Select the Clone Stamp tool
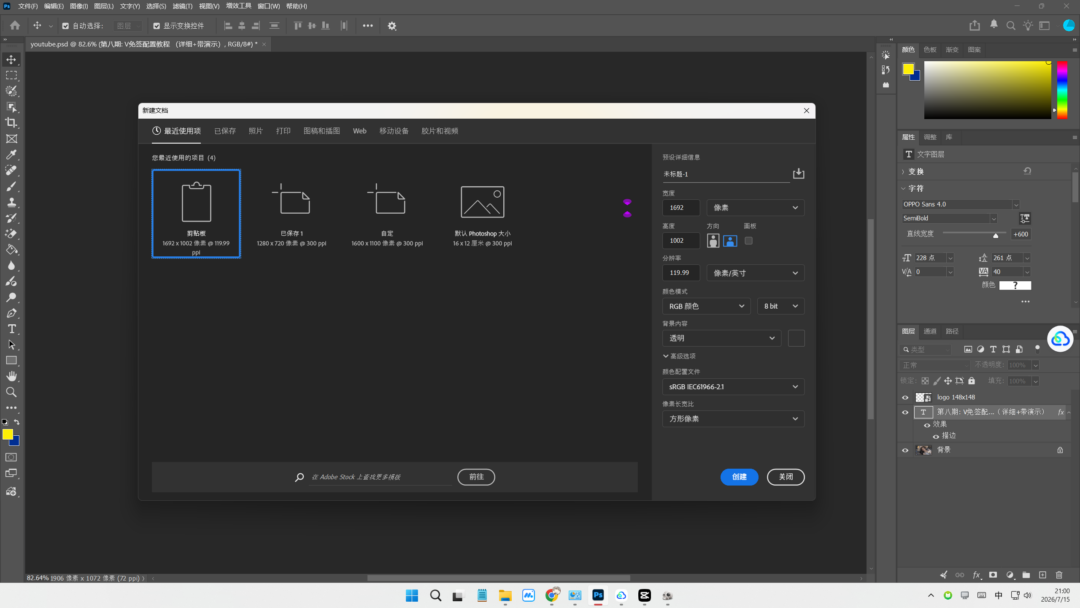Screen dimensions: 1080x608 coord(12,202)
